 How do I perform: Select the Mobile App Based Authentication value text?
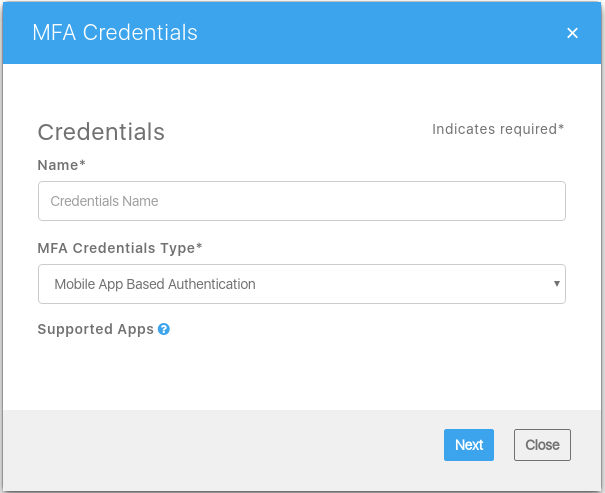pyautogui.click(x=155, y=284)
